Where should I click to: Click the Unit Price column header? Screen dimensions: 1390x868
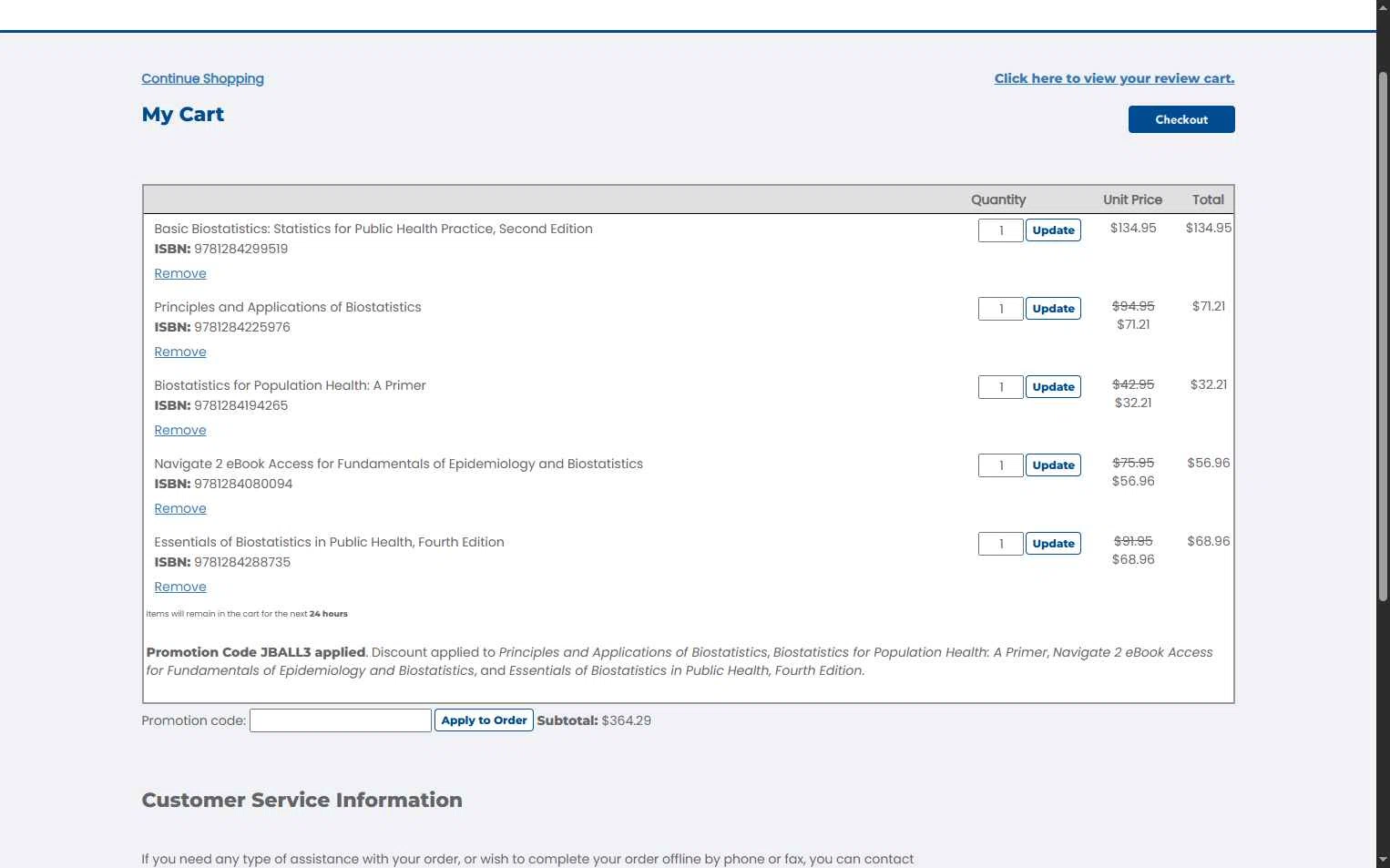coord(1132,199)
